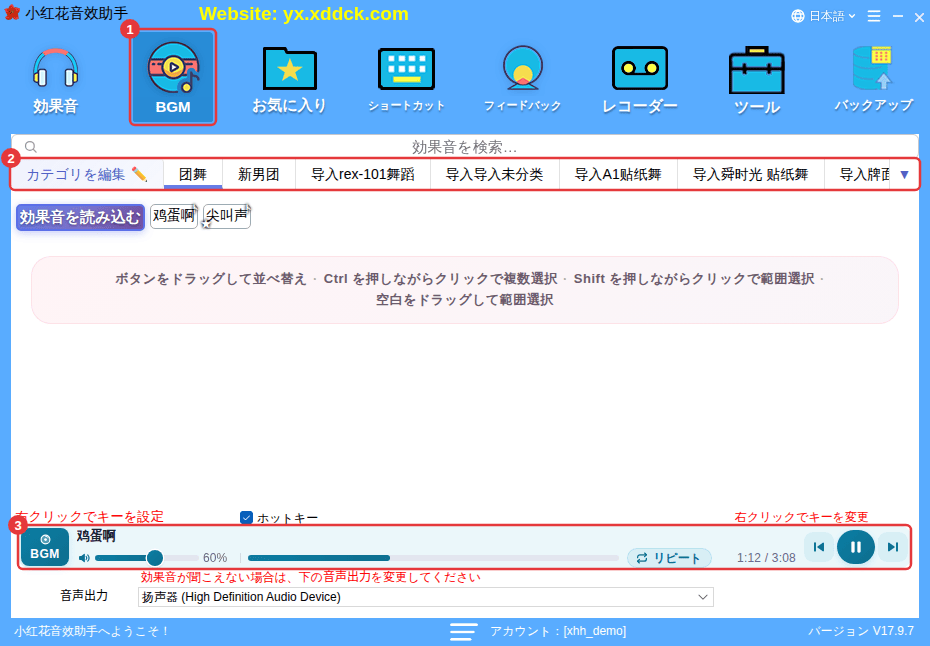Open the 音声出力 device dropdown

tap(426, 597)
